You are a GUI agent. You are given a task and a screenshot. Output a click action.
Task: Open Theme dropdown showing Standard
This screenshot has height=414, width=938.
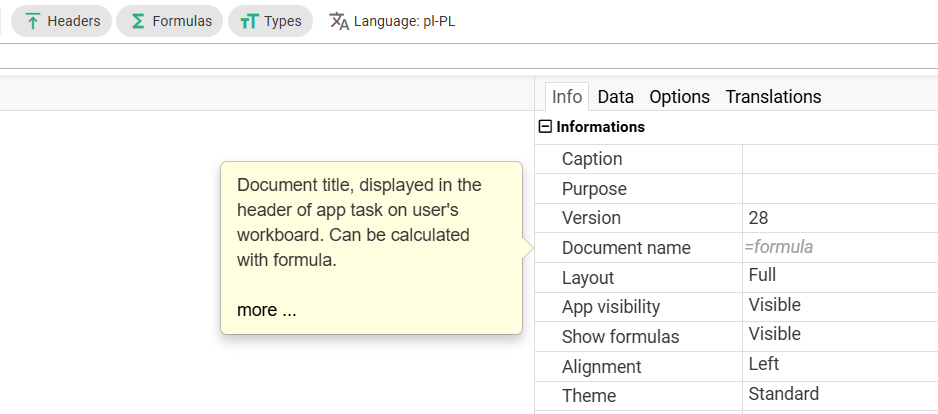coord(840,395)
